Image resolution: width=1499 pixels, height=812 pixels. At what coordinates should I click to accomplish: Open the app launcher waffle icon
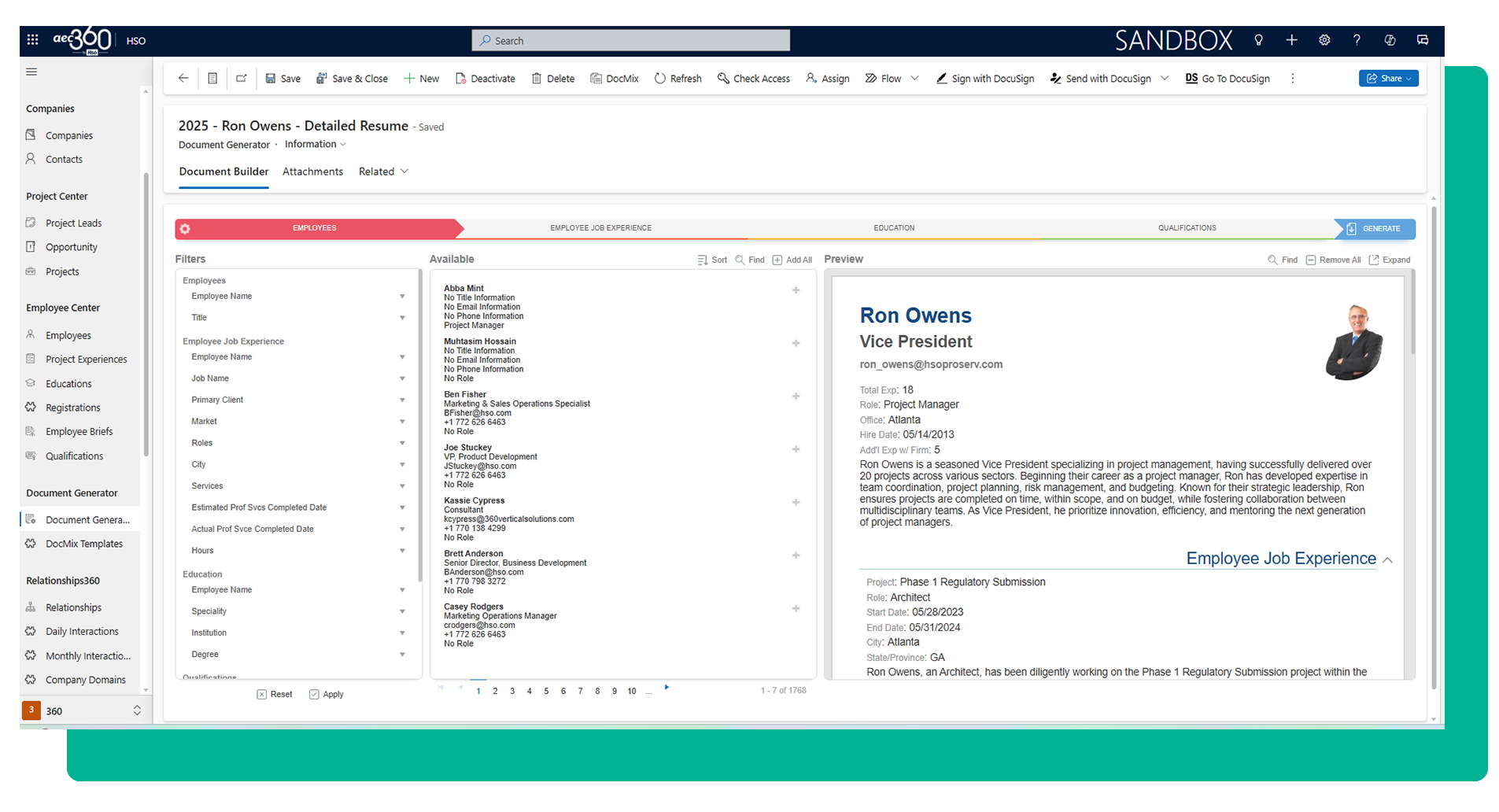(x=32, y=40)
